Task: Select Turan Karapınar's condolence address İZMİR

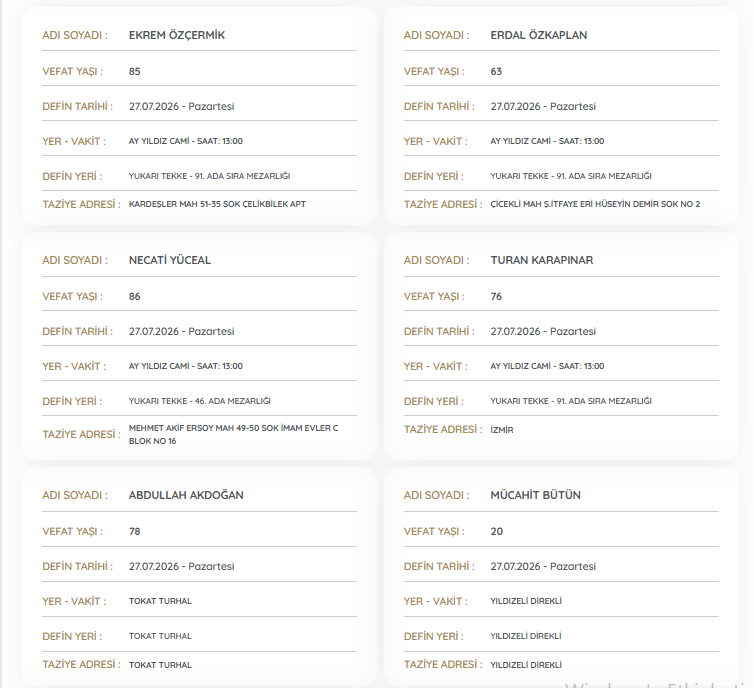Action: (x=502, y=430)
